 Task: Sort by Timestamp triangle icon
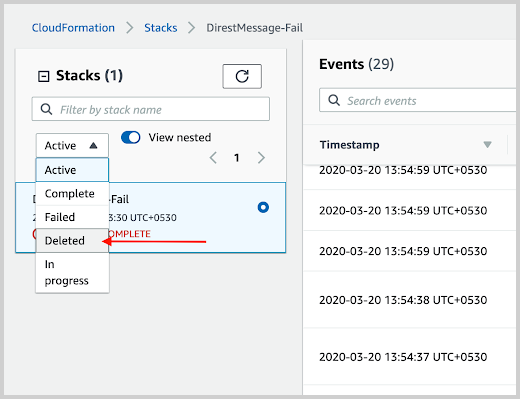[487, 145]
